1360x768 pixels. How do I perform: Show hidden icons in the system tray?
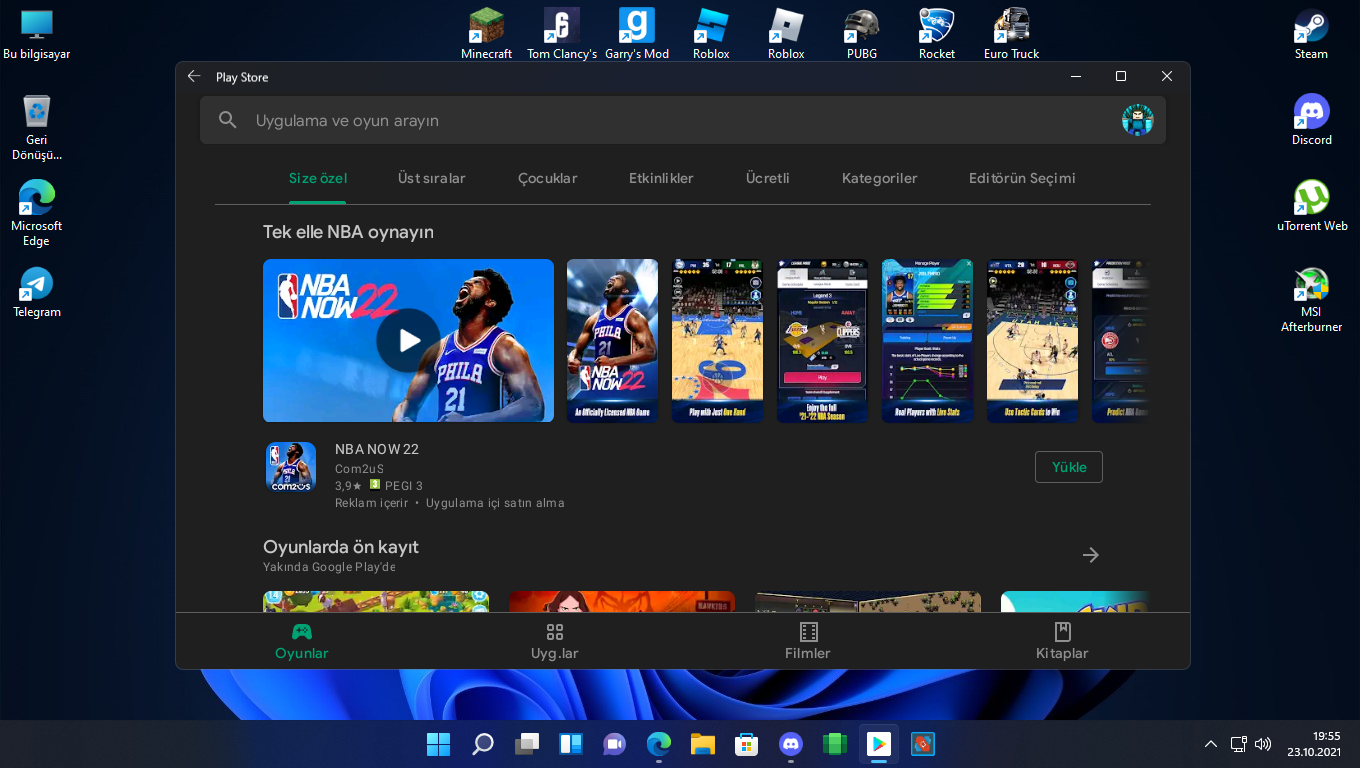[1211, 744]
